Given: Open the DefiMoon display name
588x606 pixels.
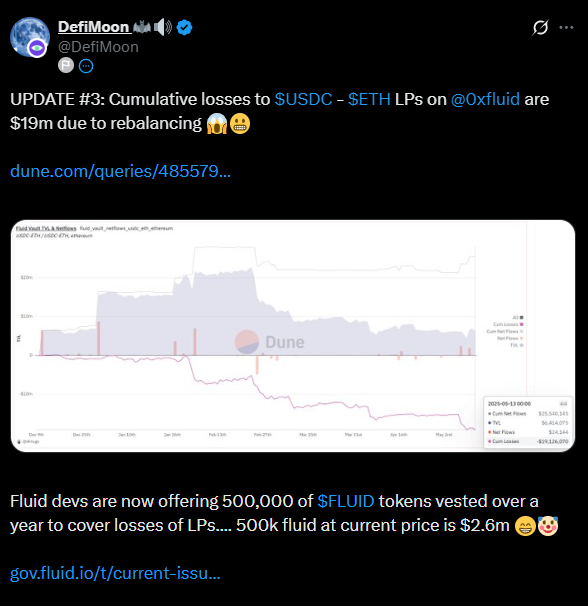Looking at the screenshot, I should point(93,27).
